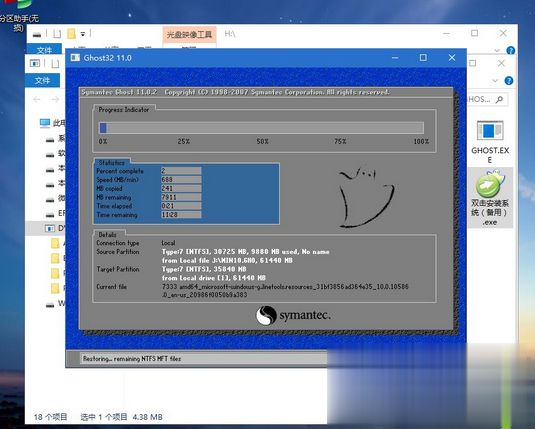Close the H:\ Explorer window
Image resolution: width=535 pixels, height=429 pixels.
(x=503, y=33)
